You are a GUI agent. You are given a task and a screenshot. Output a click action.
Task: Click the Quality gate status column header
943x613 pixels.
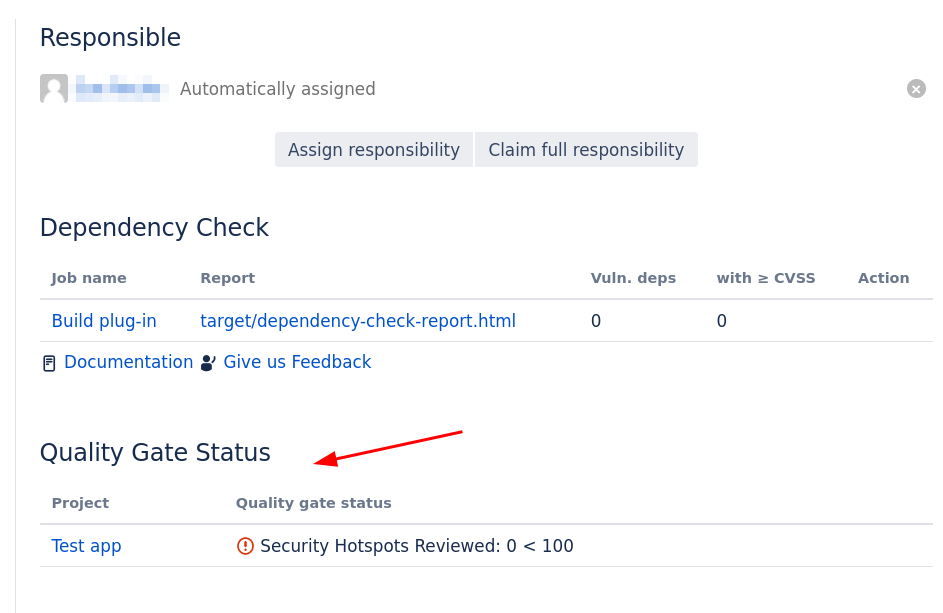313,503
